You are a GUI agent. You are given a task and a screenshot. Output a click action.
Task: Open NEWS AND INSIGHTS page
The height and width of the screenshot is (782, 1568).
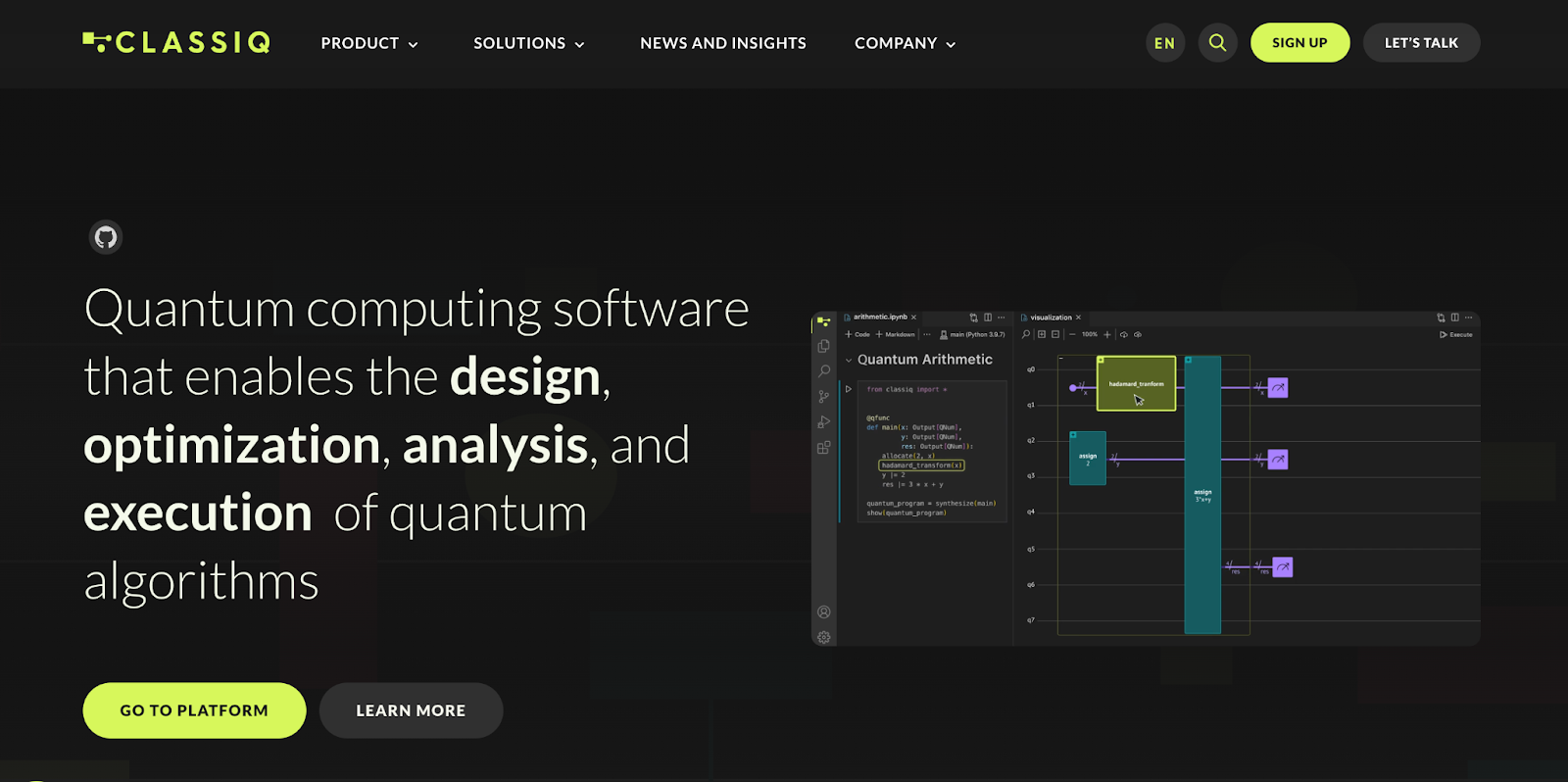pos(723,43)
